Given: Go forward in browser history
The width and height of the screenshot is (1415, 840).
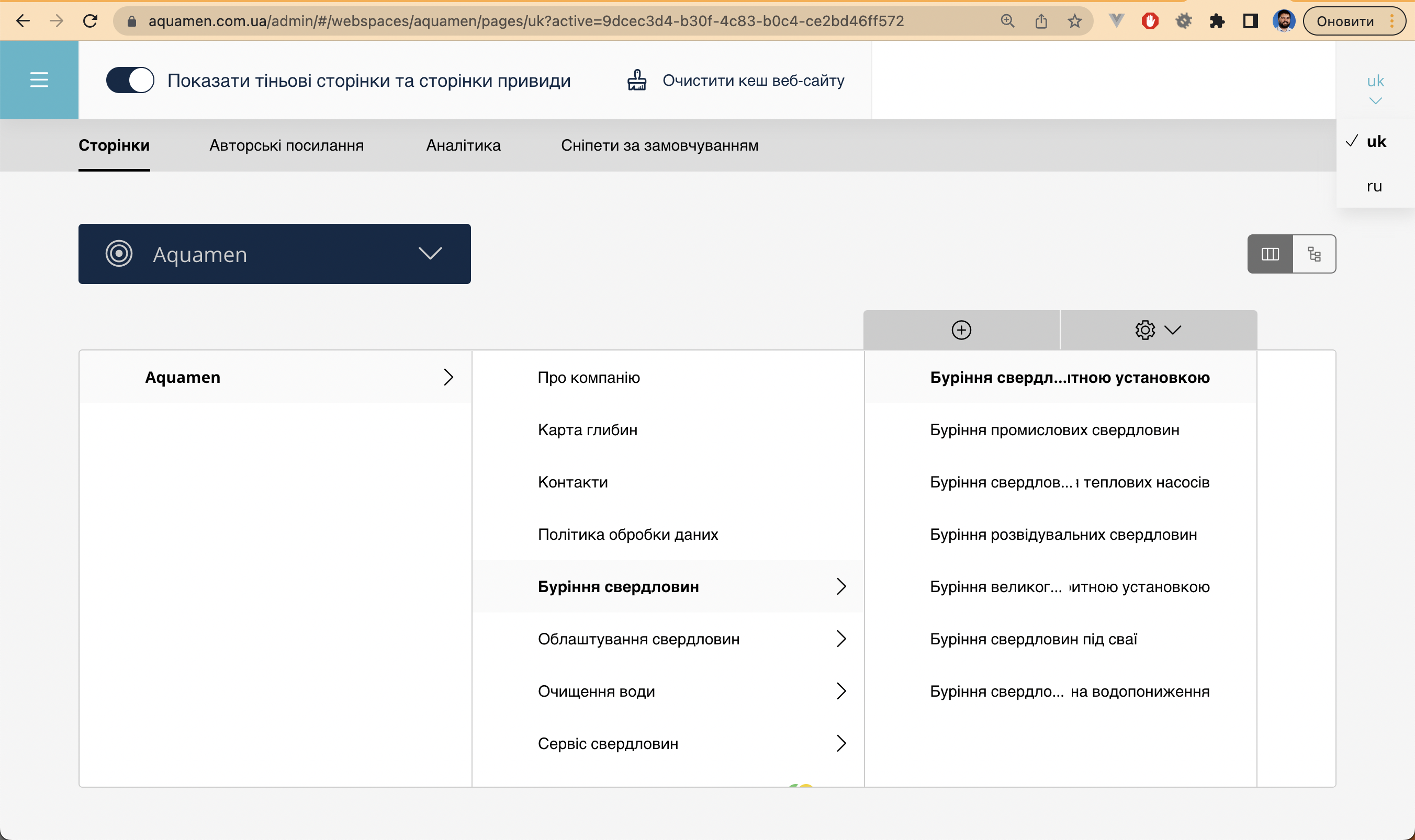Looking at the screenshot, I should [x=56, y=21].
